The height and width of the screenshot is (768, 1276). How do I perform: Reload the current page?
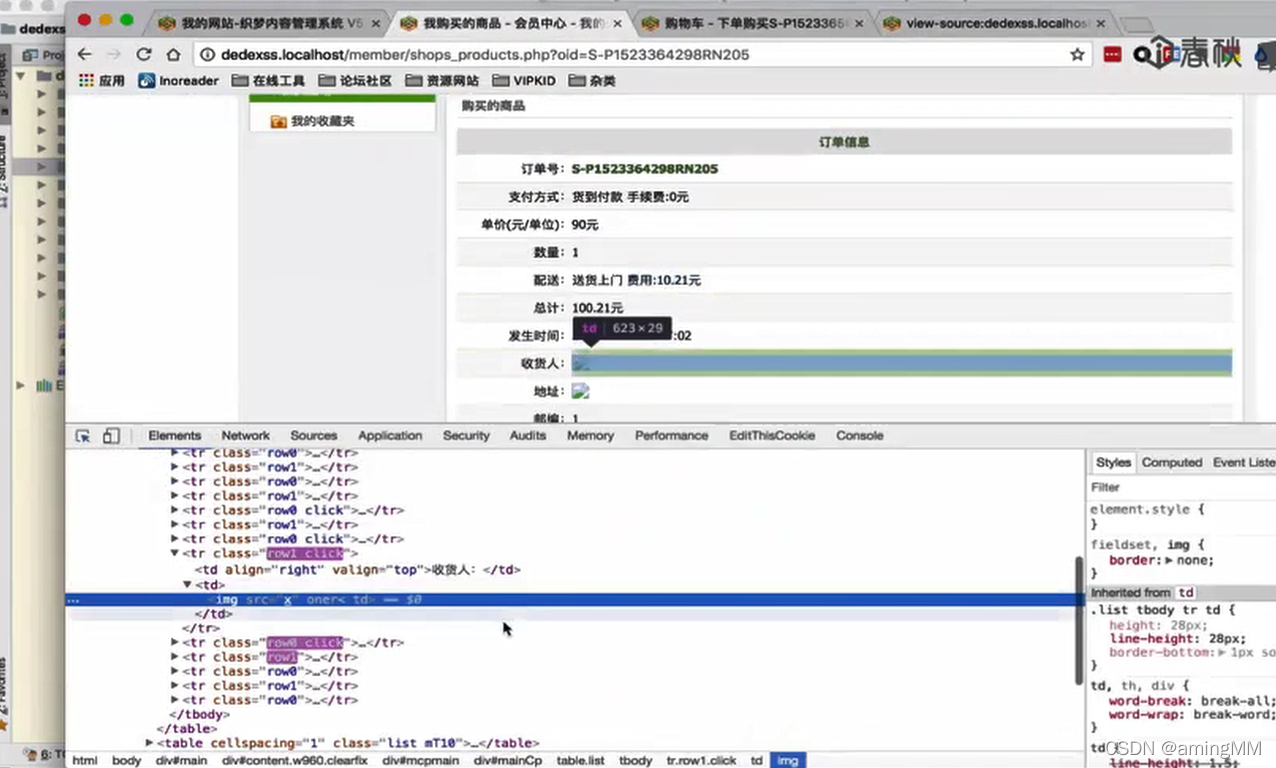click(144, 55)
